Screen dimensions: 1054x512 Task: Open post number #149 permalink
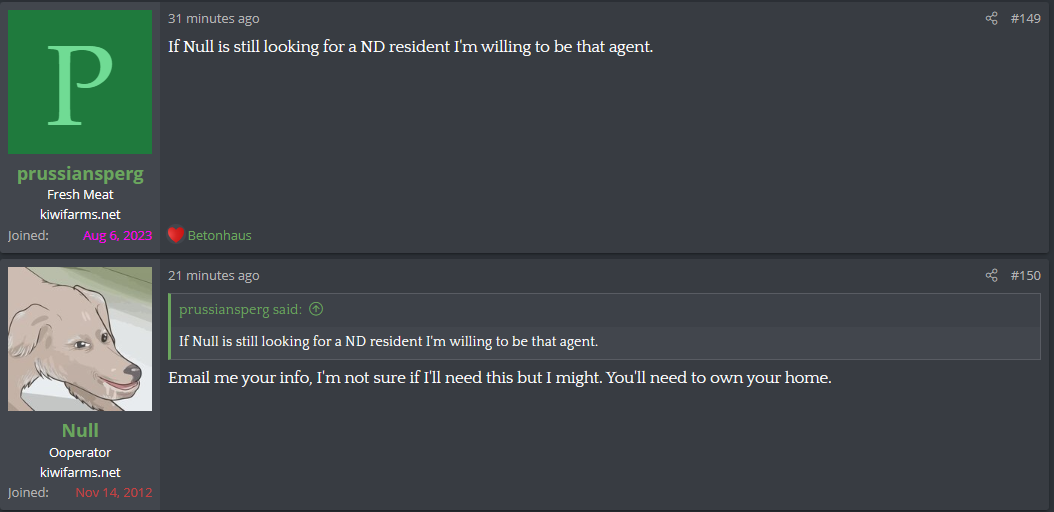click(1025, 18)
